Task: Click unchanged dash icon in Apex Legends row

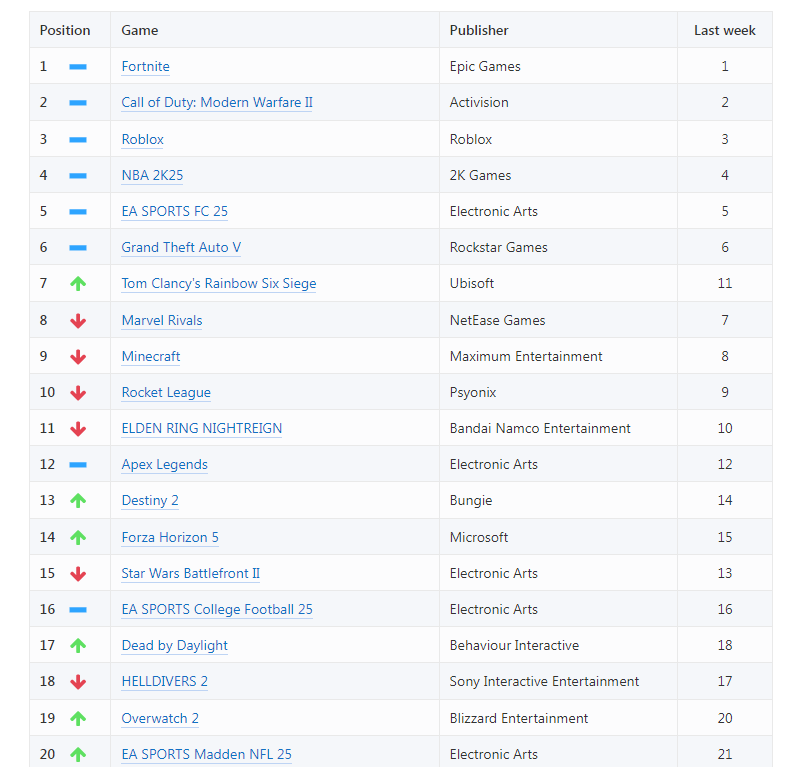Action: coord(78,465)
